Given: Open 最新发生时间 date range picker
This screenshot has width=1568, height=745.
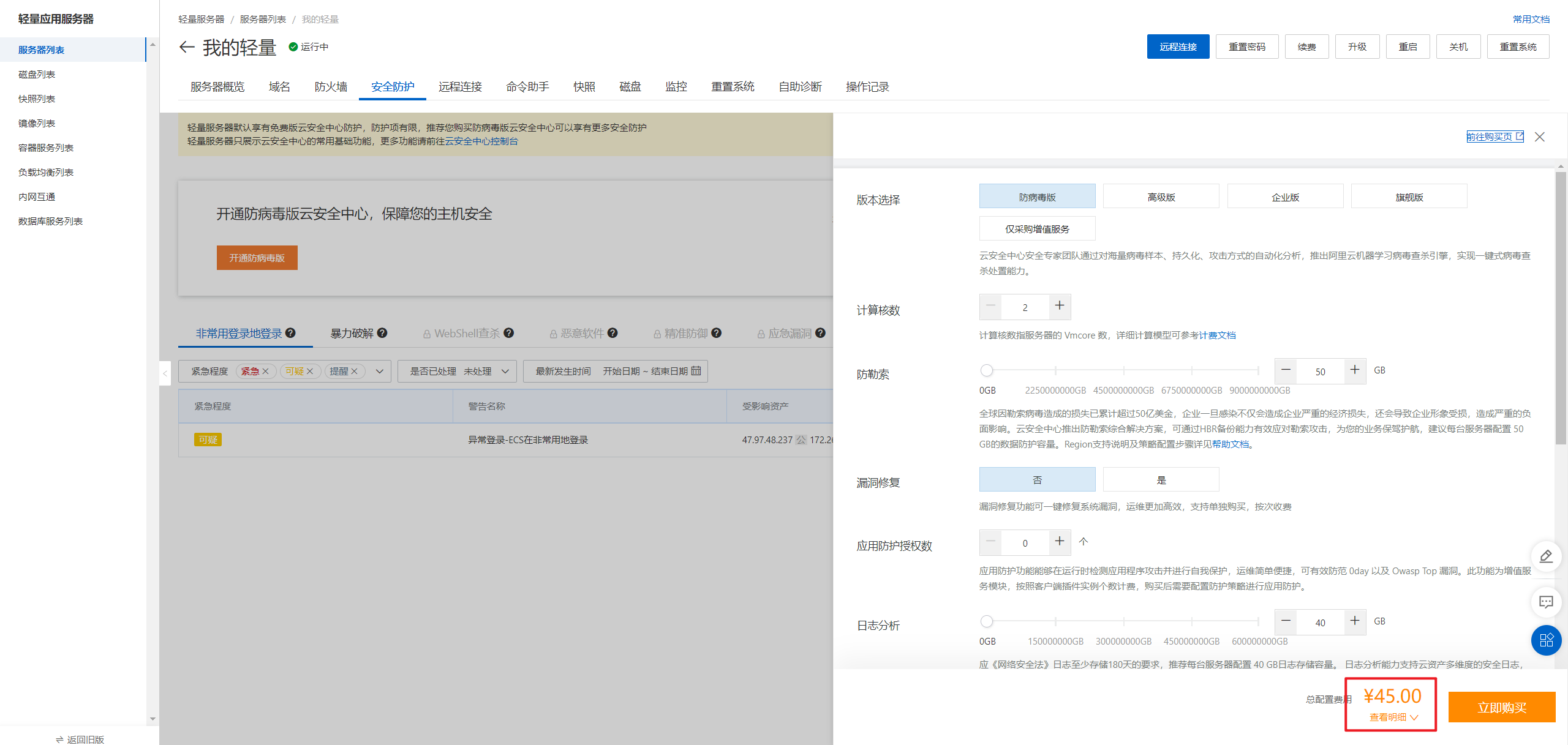Looking at the screenshot, I should 615,372.
